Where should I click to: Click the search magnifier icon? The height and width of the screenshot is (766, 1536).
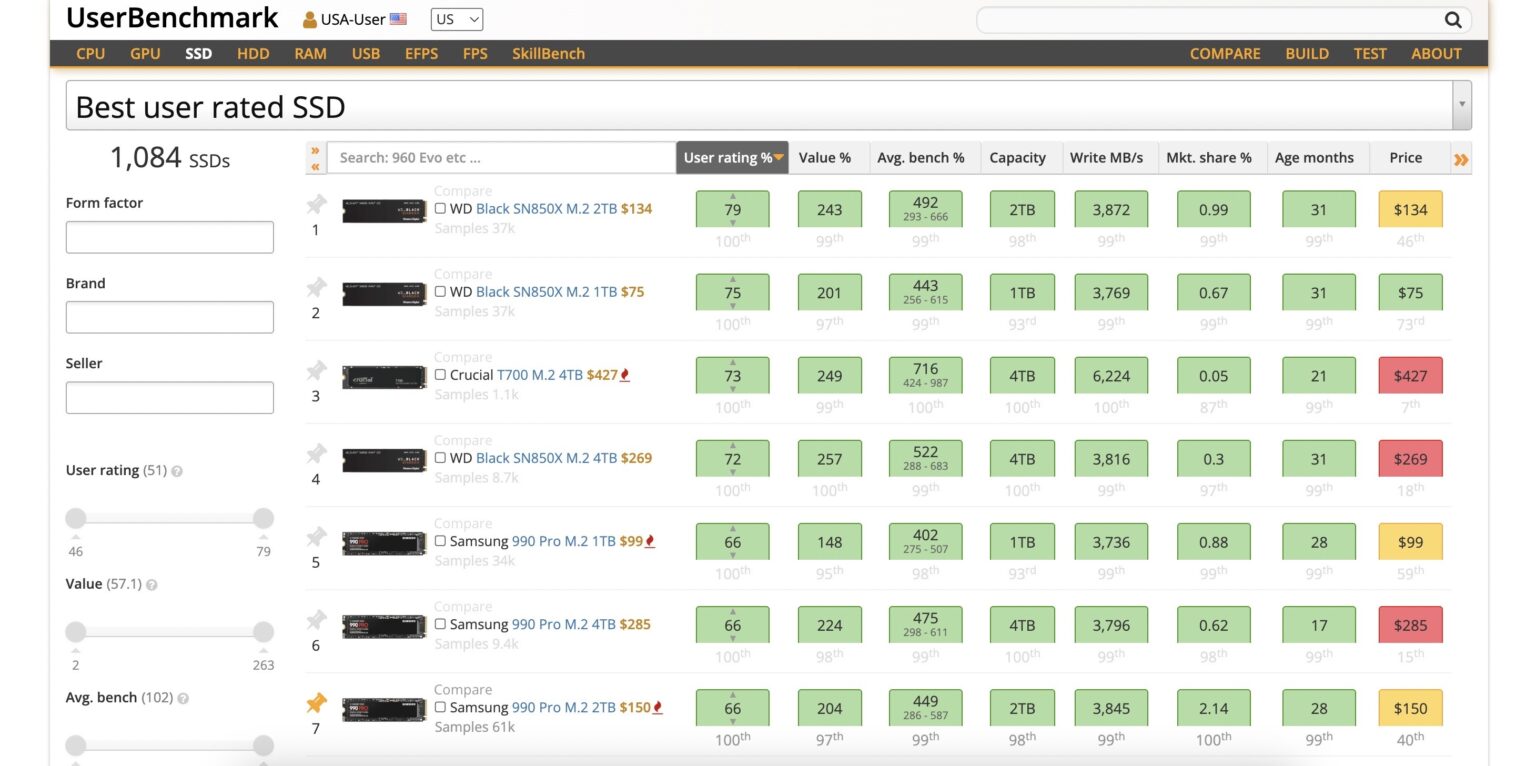pos(1453,20)
